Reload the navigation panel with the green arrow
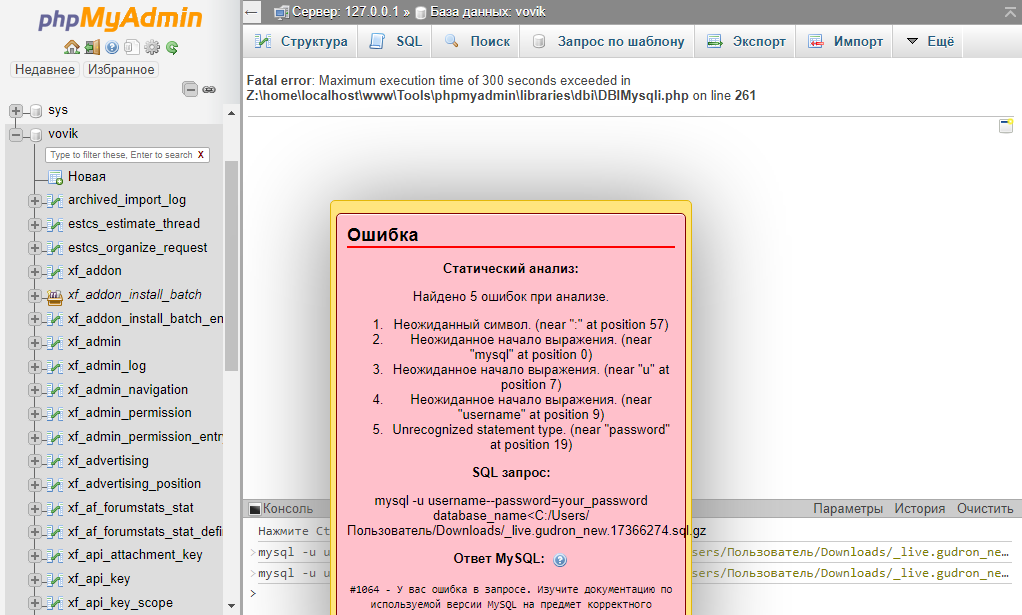Screen dimensions: 1022x615 pyautogui.click(x=172, y=47)
